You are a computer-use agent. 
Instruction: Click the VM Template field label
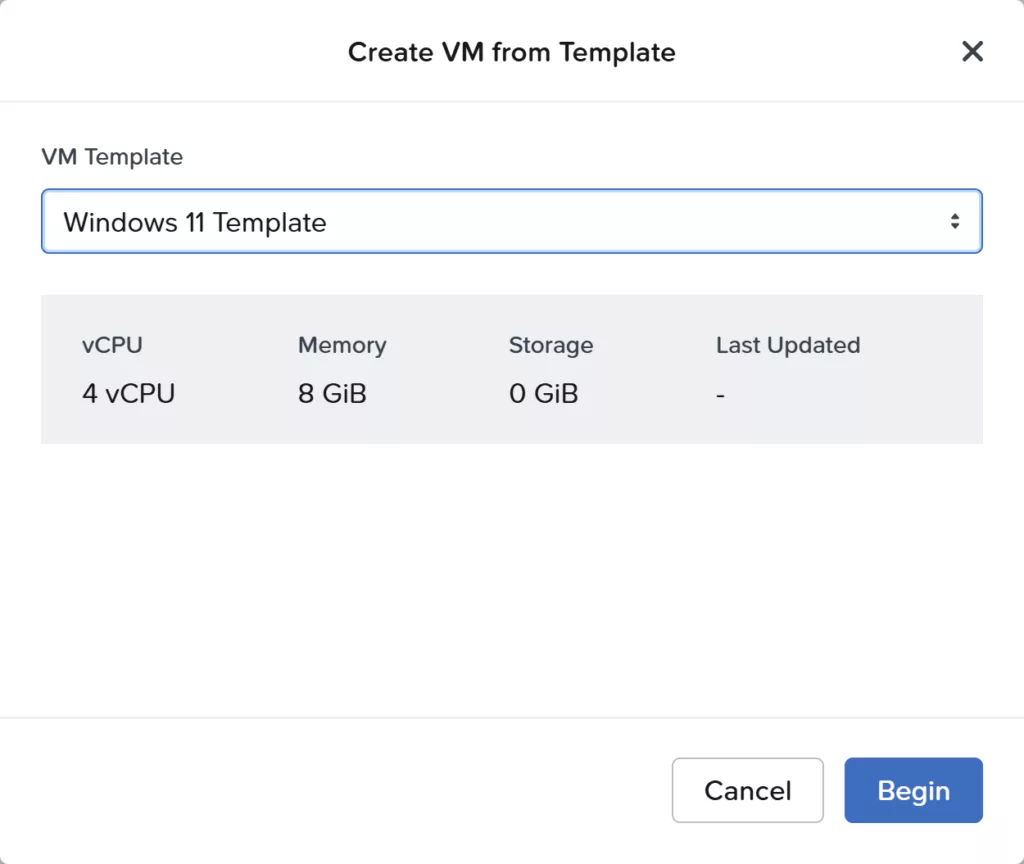[x=112, y=157]
